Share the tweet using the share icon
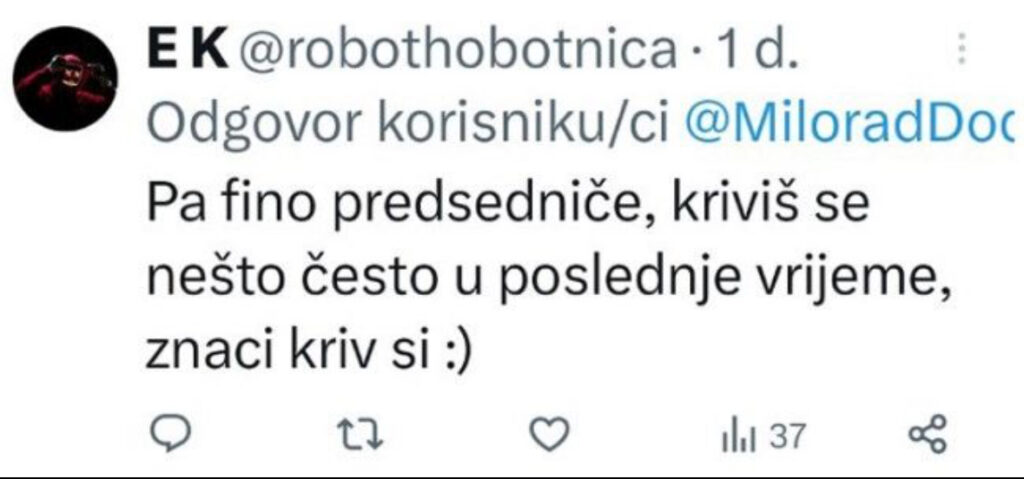1024x479 pixels. point(927,434)
